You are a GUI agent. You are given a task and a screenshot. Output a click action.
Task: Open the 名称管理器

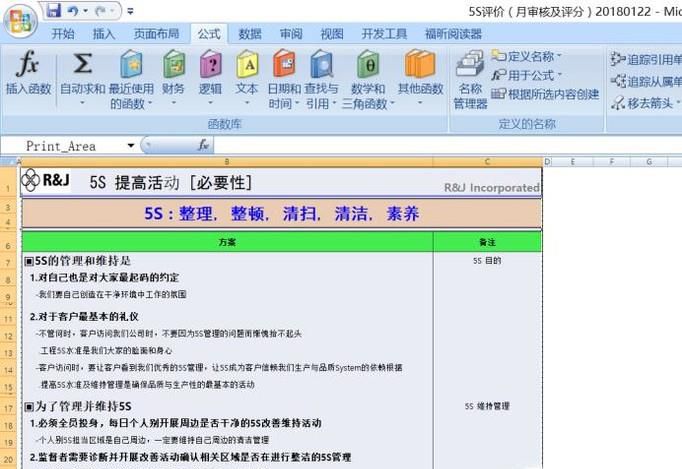pyautogui.click(x=470, y=79)
